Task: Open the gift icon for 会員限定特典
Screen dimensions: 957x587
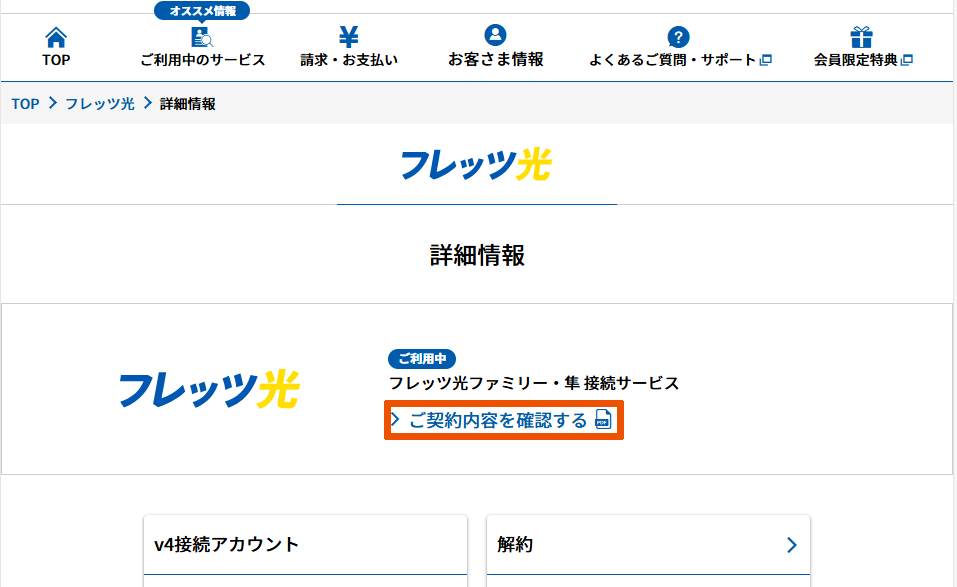Action: point(862,38)
